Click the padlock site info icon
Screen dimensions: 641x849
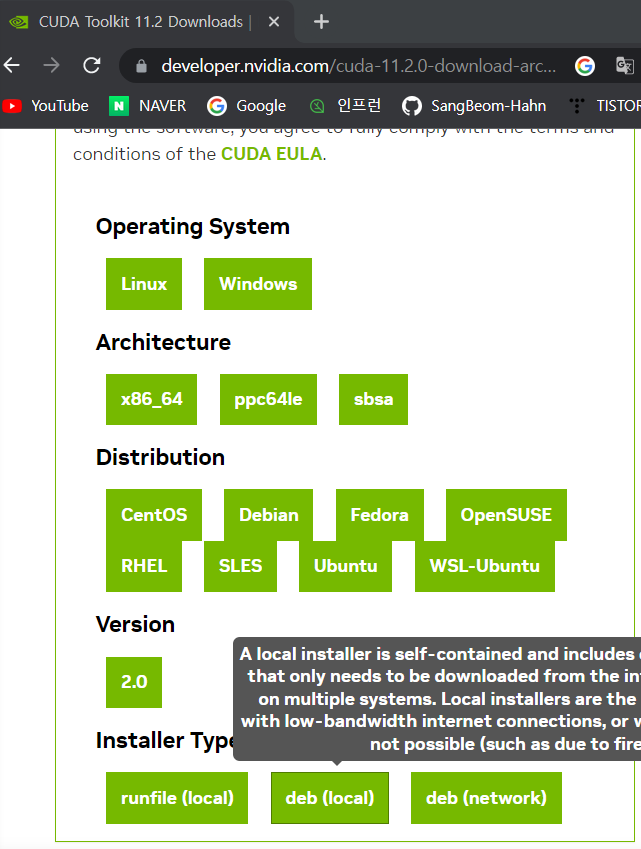[141, 66]
